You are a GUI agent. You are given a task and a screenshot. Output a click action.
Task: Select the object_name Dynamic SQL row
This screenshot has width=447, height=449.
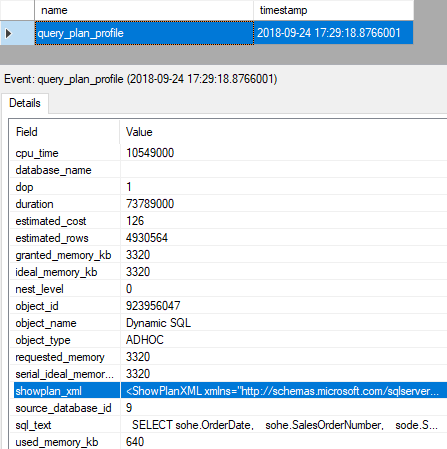coord(229,323)
